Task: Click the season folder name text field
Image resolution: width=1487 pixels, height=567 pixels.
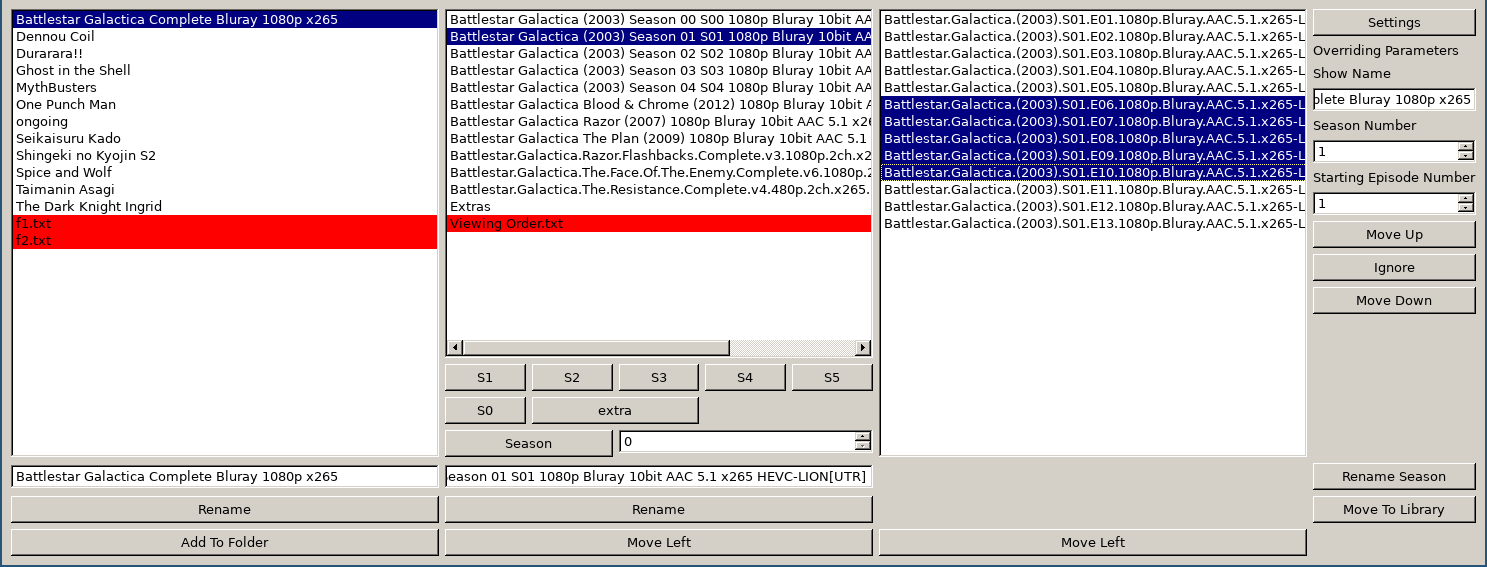Action: (x=659, y=476)
